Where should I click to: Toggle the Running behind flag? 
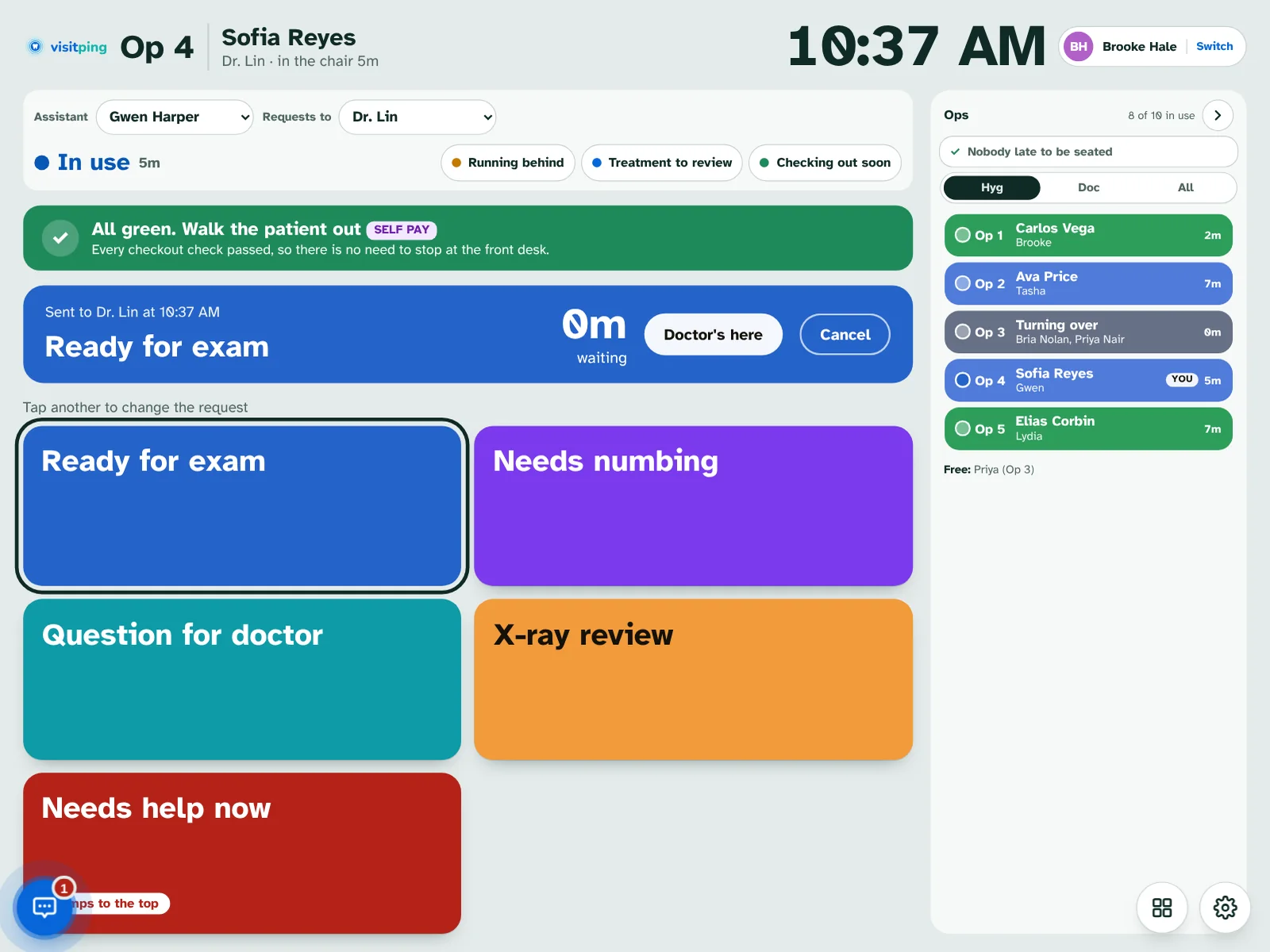[508, 163]
